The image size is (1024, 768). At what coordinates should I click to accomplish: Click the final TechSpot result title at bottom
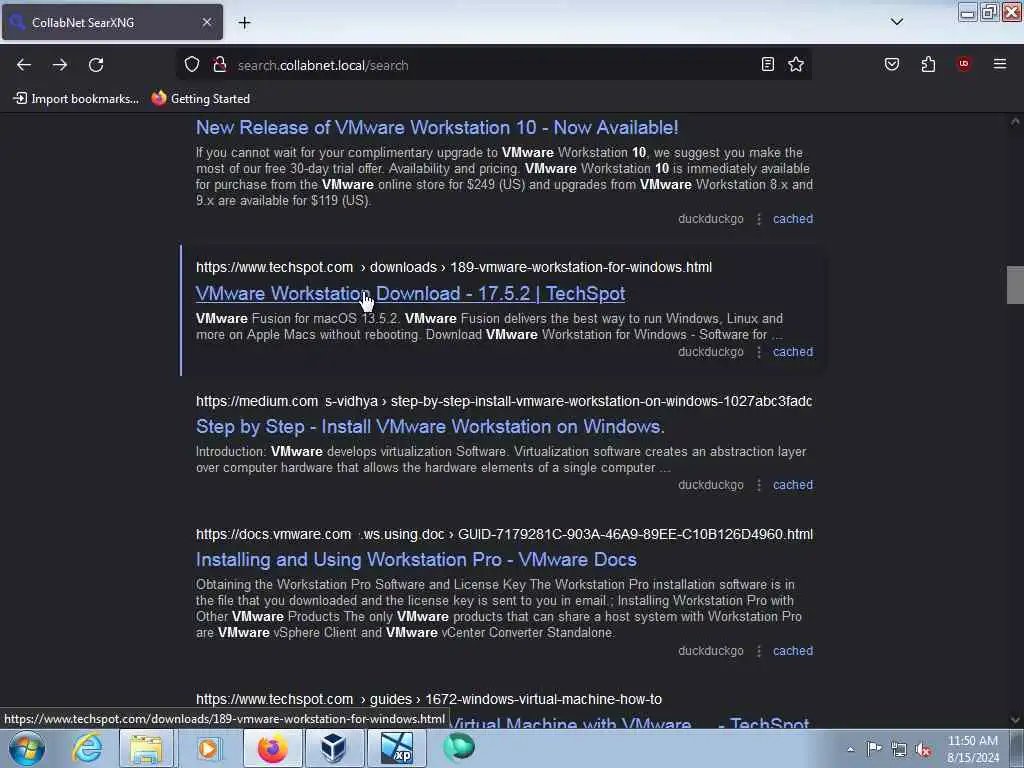point(630,722)
